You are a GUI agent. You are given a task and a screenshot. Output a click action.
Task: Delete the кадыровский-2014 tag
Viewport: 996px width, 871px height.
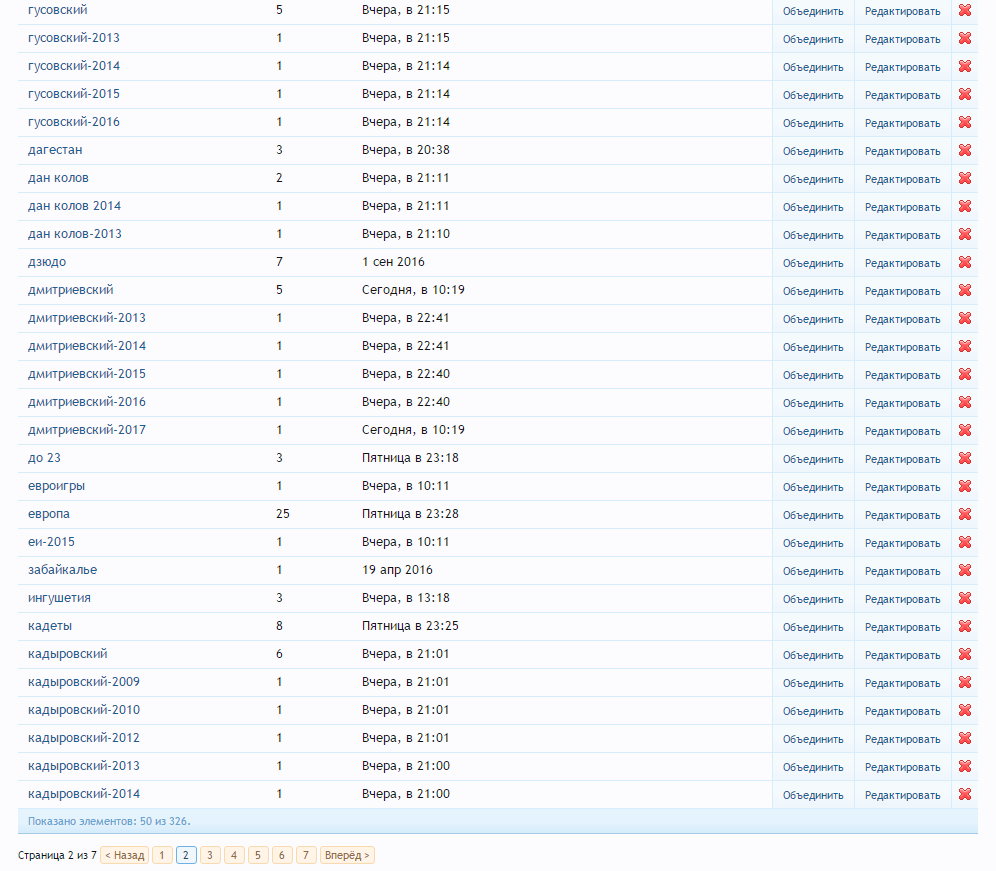(x=965, y=794)
